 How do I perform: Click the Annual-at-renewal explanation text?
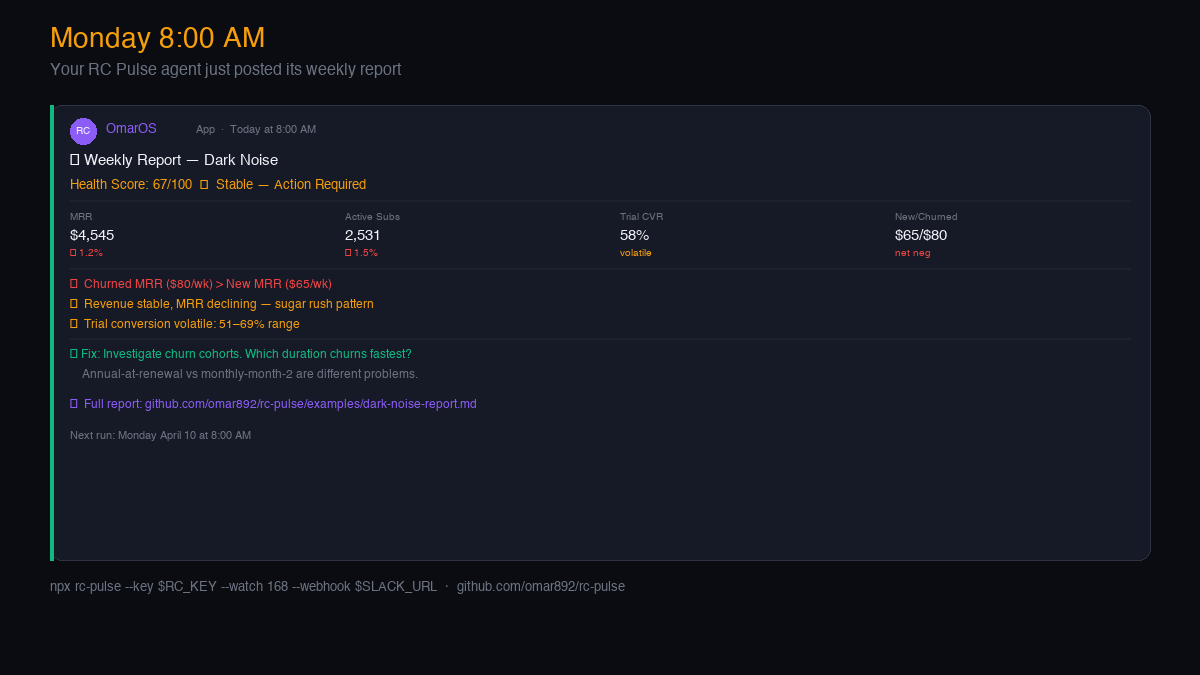[x=250, y=374]
